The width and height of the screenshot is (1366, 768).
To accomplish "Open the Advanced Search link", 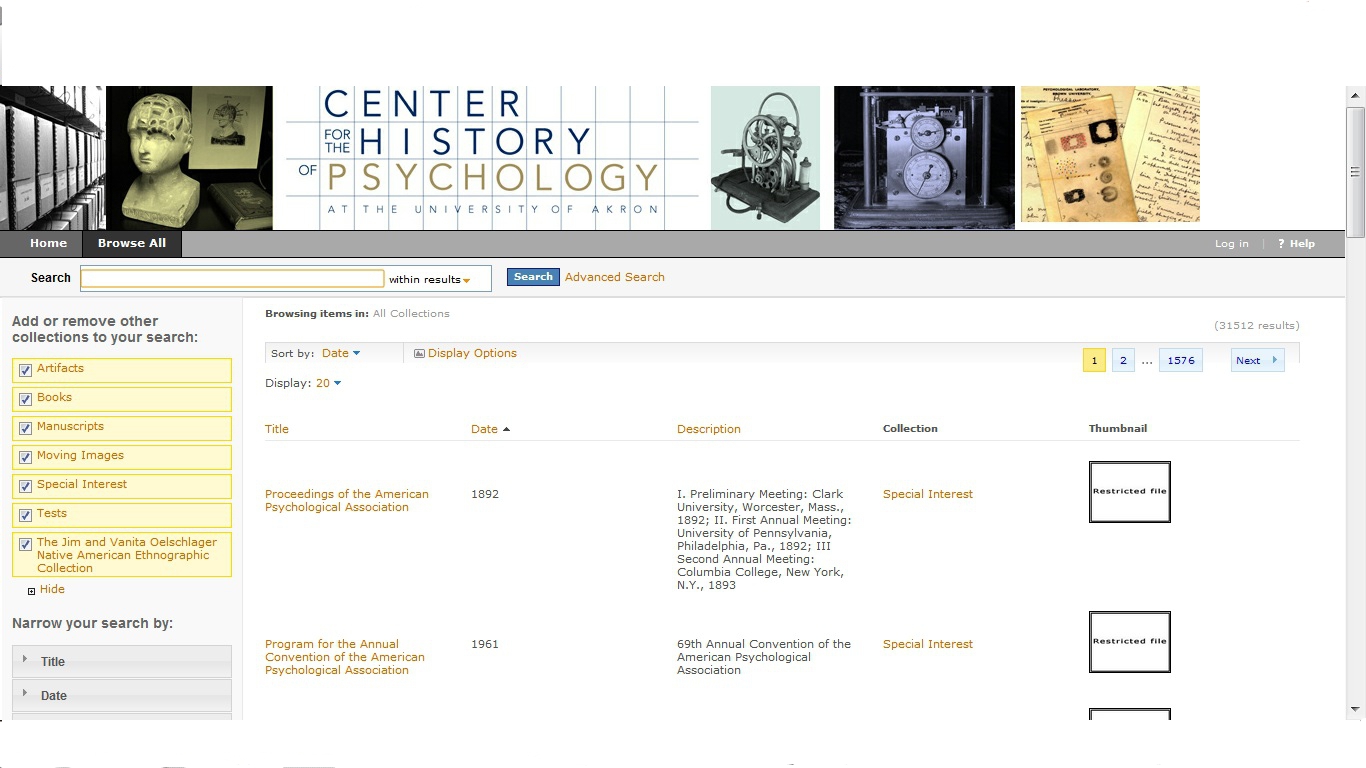I will pyautogui.click(x=614, y=278).
